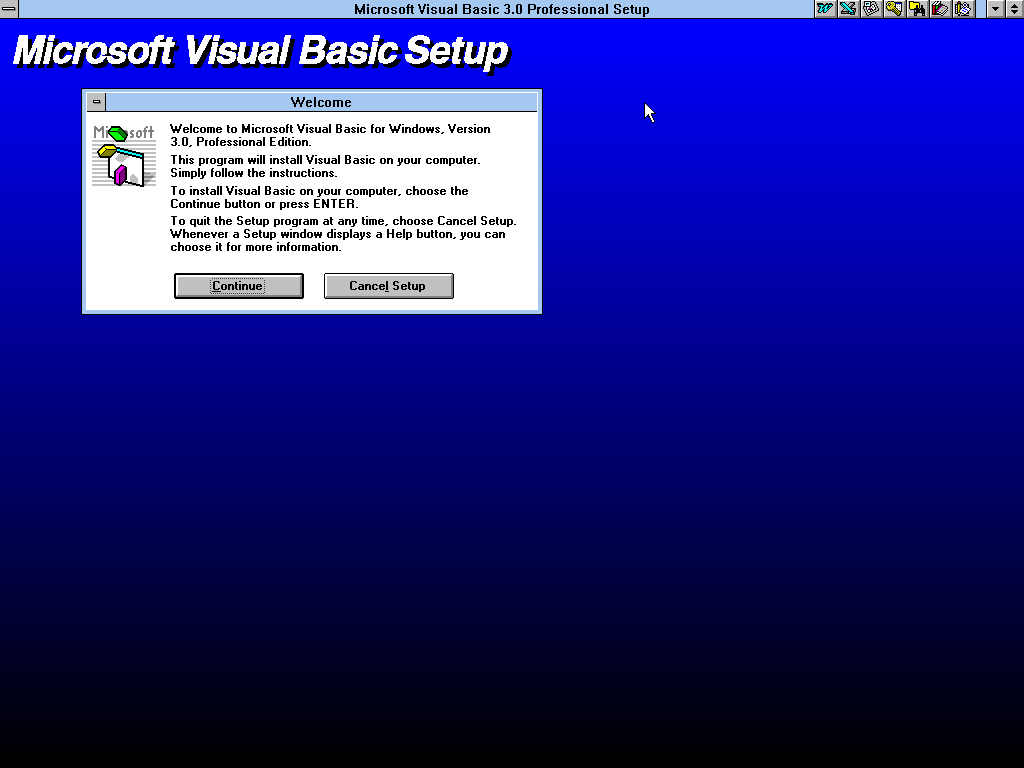This screenshot has height=768, width=1024.
Task: Launch Microsoft Word from the Office toolbar
Action: pyautogui.click(x=825, y=9)
